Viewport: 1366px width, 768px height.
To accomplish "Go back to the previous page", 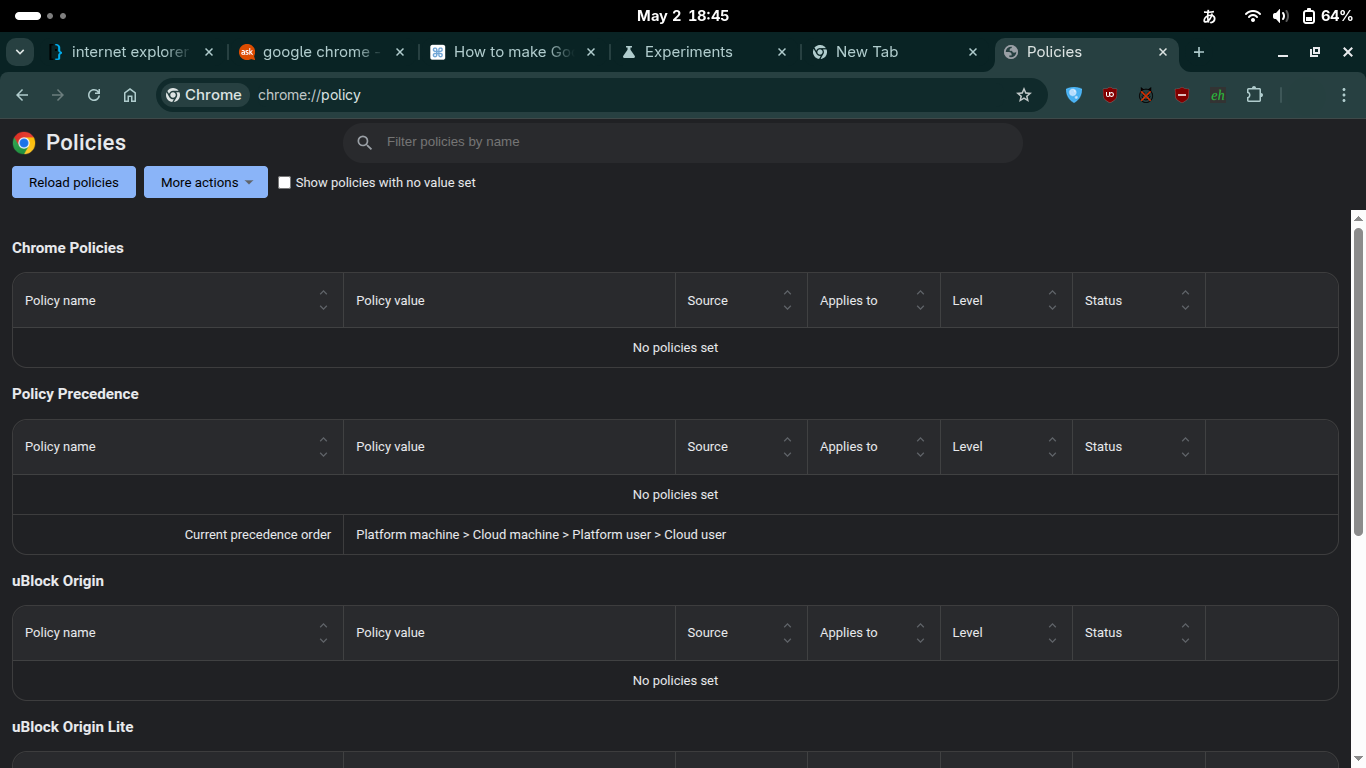I will (x=22, y=95).
